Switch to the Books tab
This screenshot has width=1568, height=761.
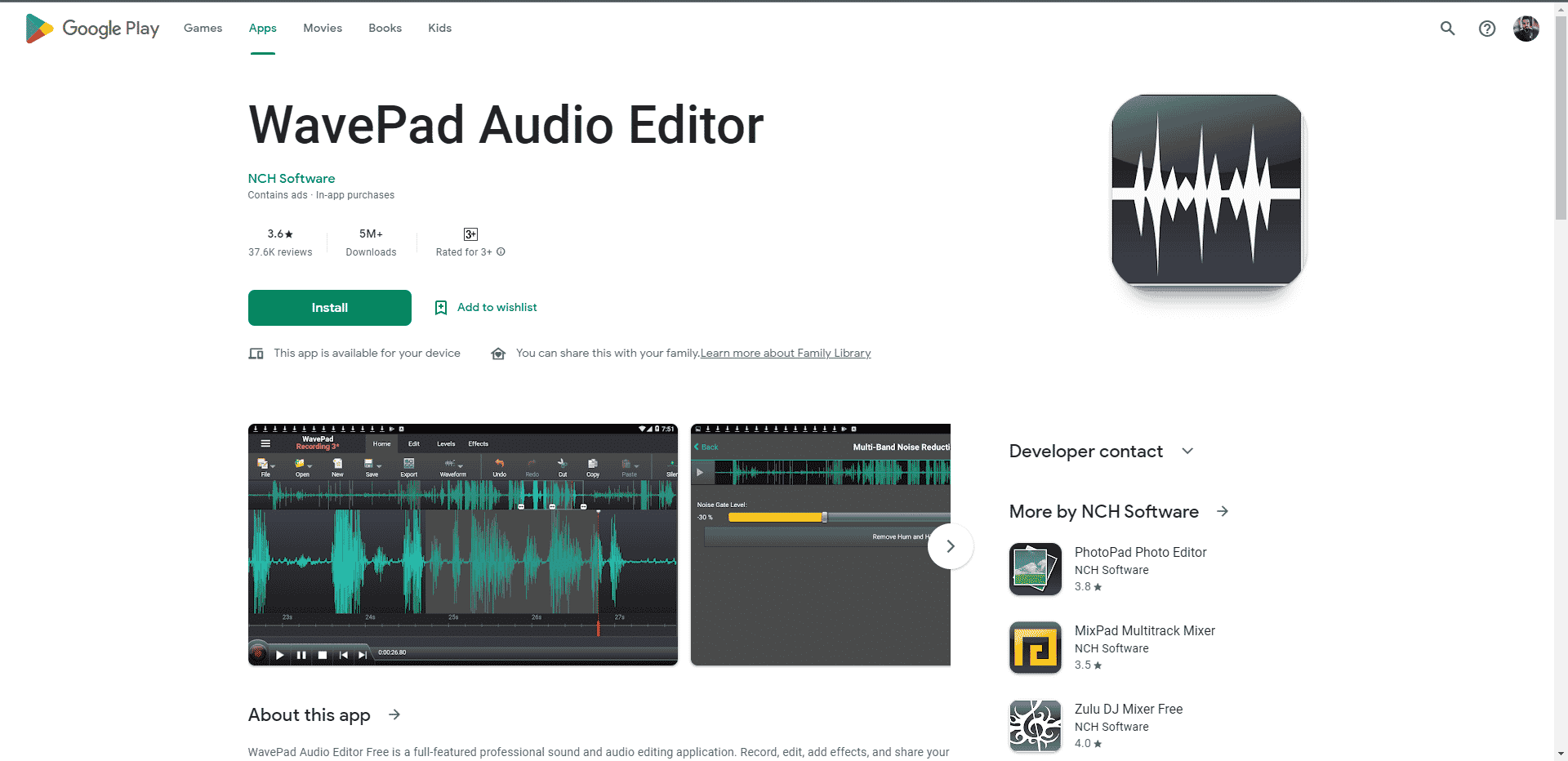(x=385, y=28)
